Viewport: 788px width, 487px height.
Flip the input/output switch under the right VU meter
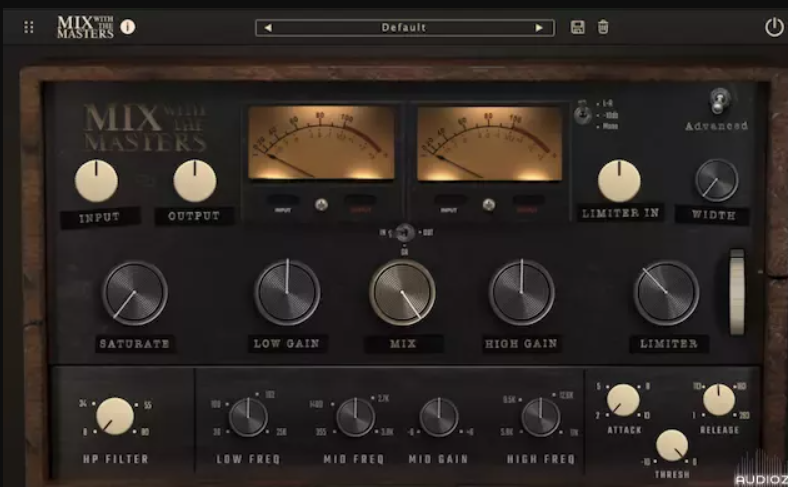(x=488, y=205)
